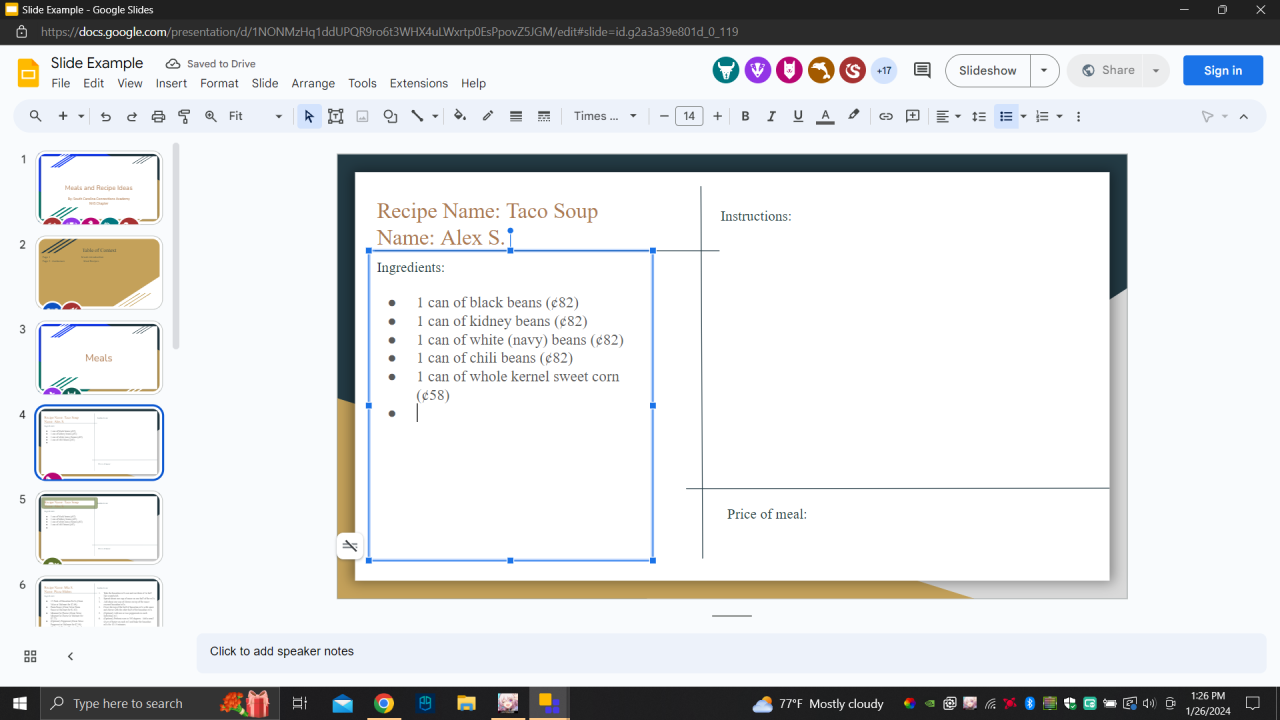Open the Shape tool
The image size is (1280, 720).
click(x=390, y=116)
